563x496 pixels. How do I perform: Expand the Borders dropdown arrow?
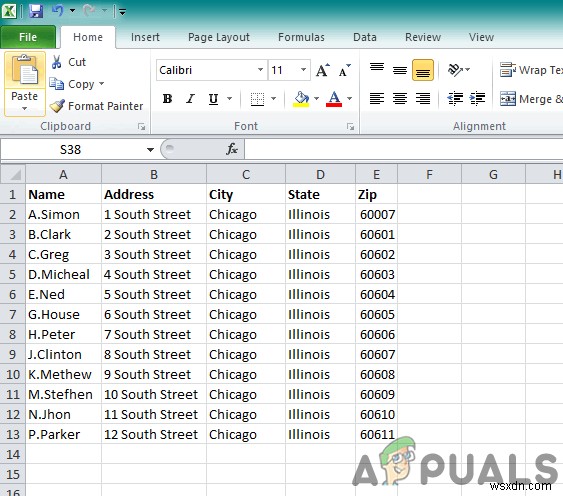273,99
